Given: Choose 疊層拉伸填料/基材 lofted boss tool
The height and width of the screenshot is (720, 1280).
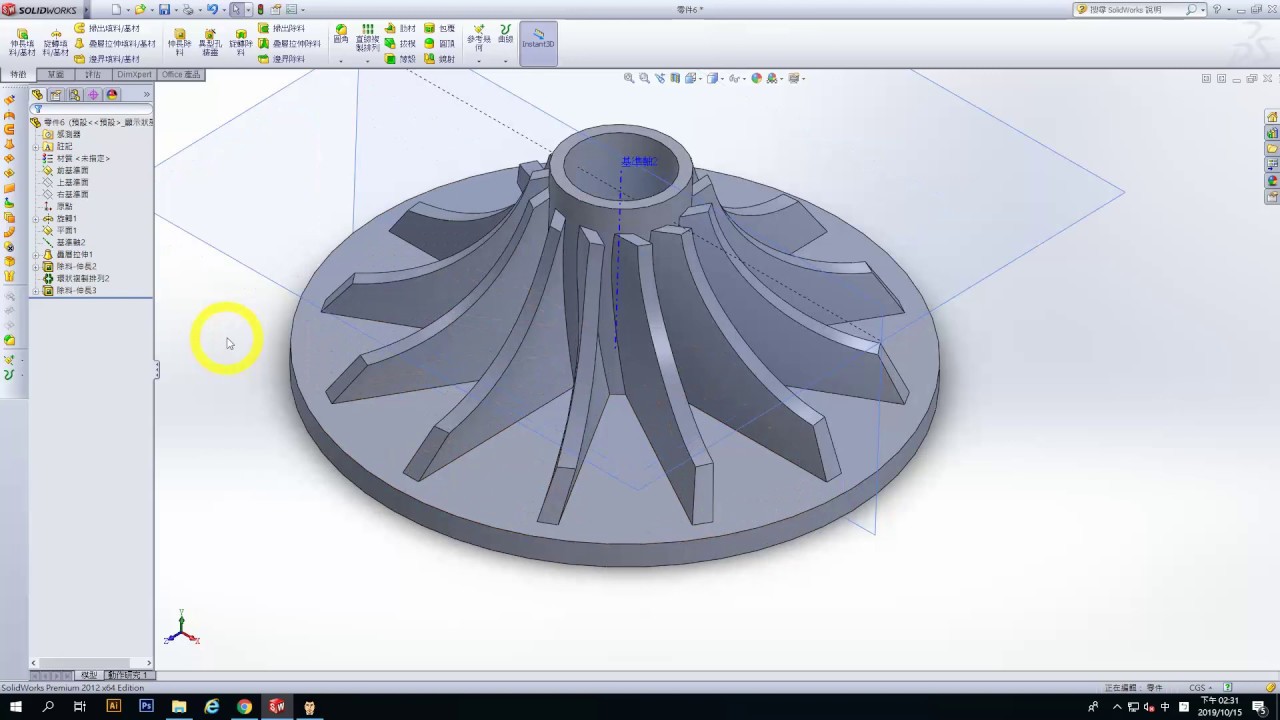Looking at the screenshot, I should tap(114, 44).
